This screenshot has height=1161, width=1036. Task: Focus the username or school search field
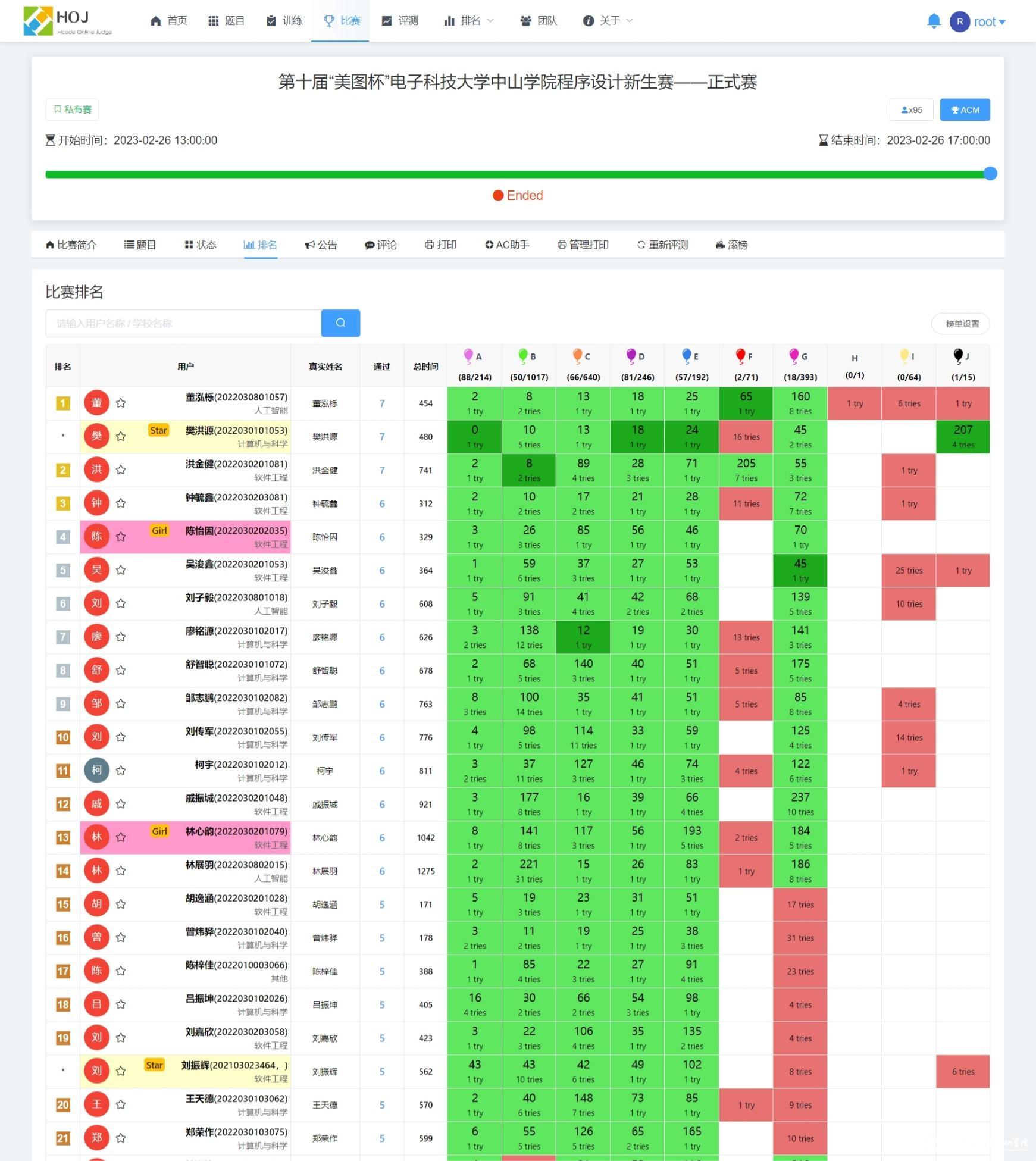tap(183, 323)
